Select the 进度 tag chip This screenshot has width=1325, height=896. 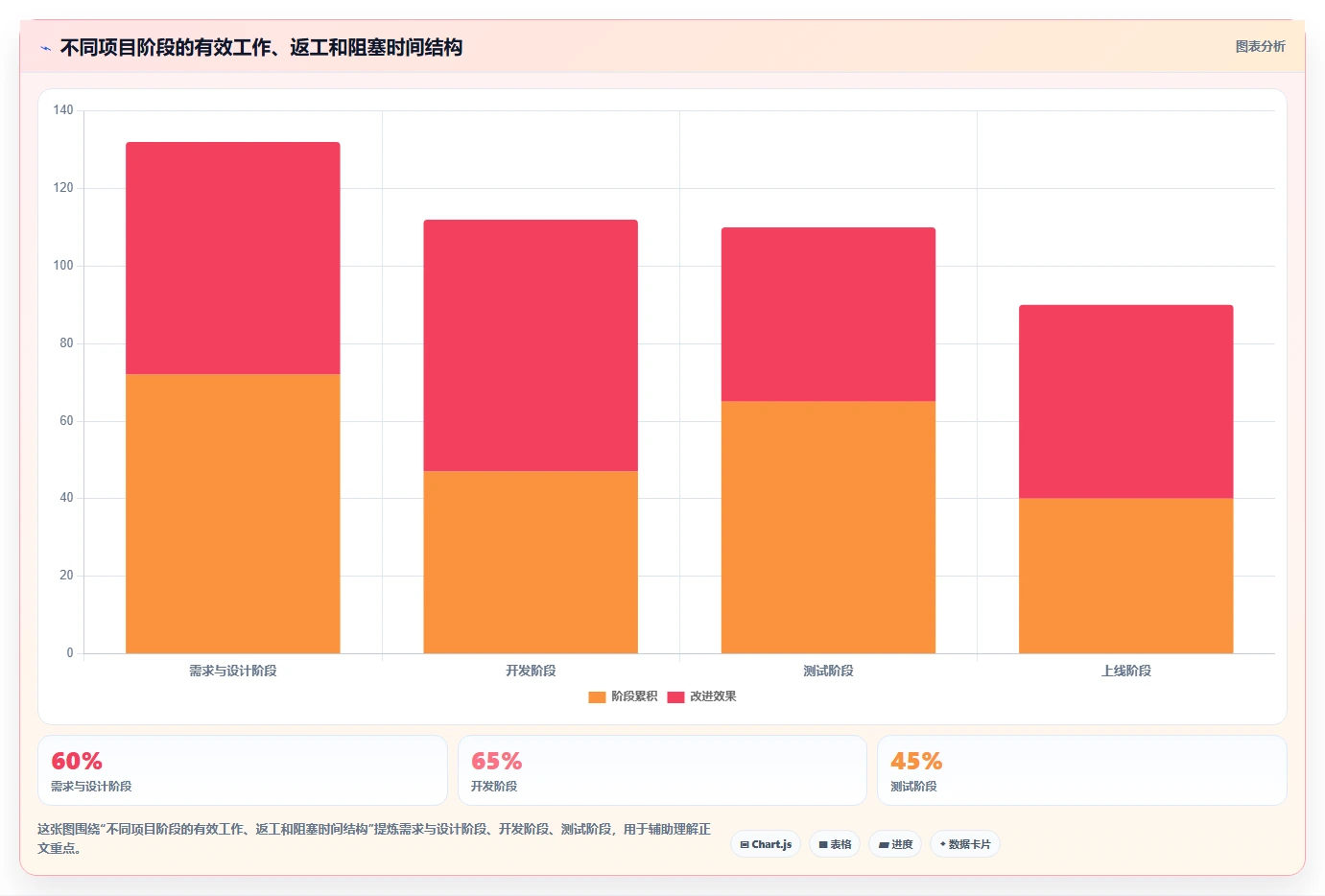(x=895, y=844)
